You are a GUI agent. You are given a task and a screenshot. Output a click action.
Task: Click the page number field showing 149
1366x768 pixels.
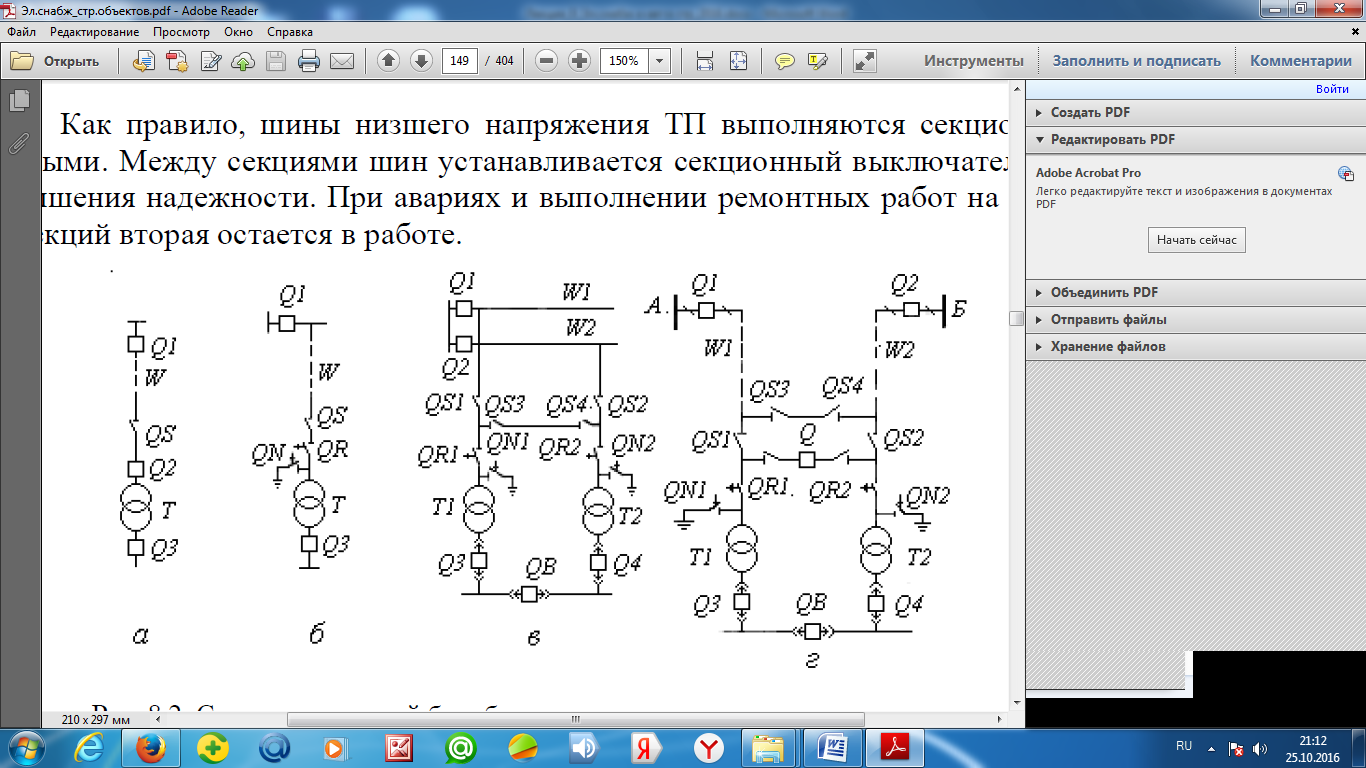pyautogui.click(x=460, y=61)
